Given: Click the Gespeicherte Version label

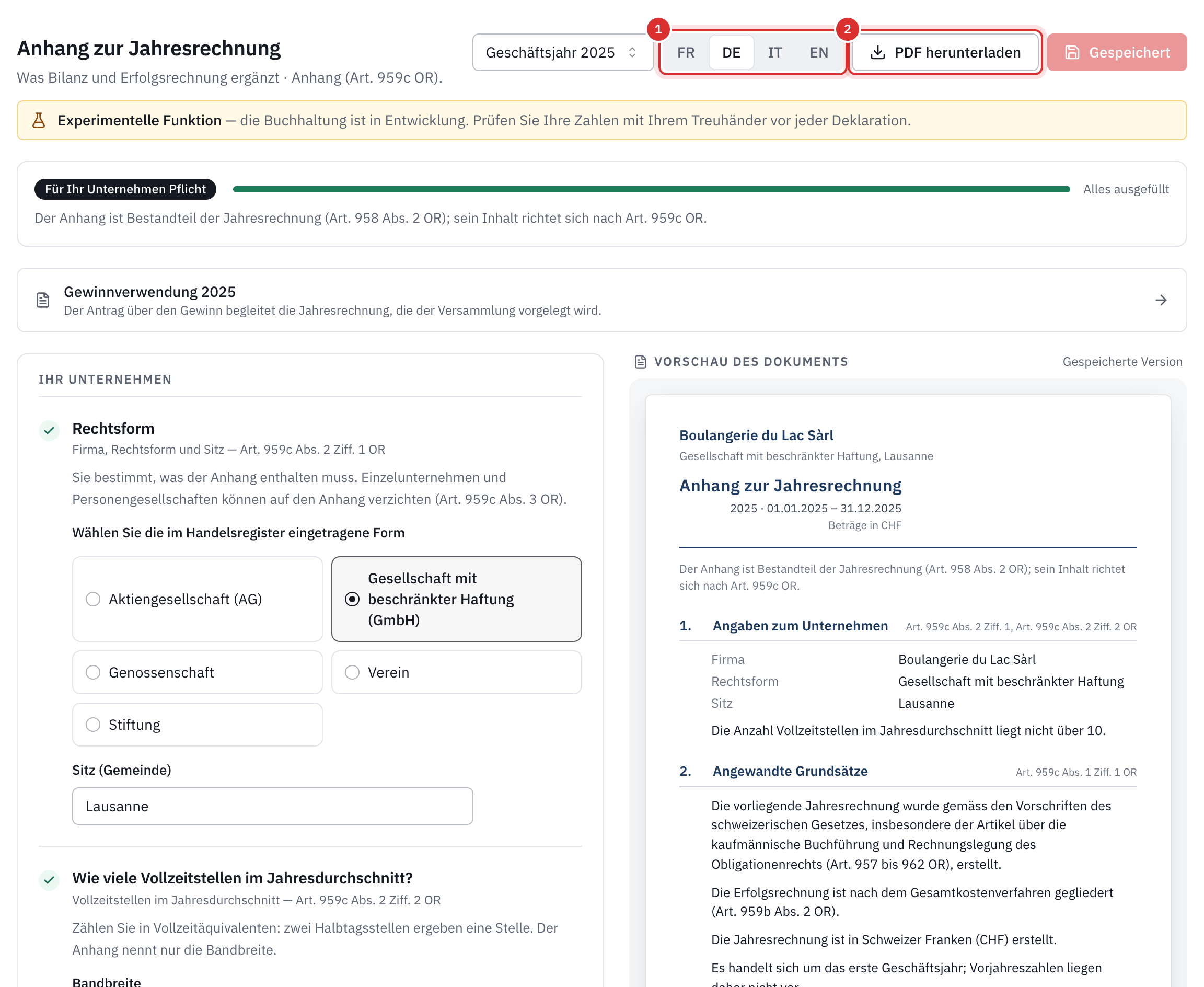Looking at the screenshot, I should point(1122,362).
